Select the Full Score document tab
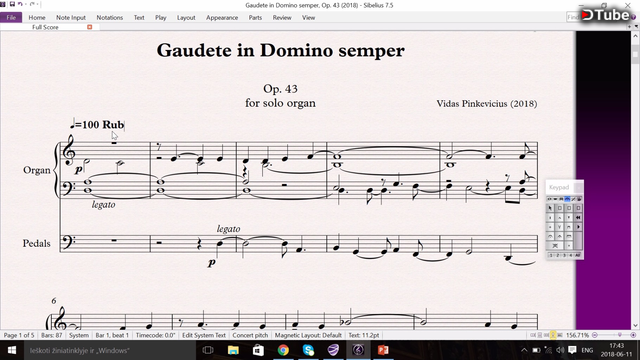This screenshot has width=640, height=360. [x=45, y=27]
